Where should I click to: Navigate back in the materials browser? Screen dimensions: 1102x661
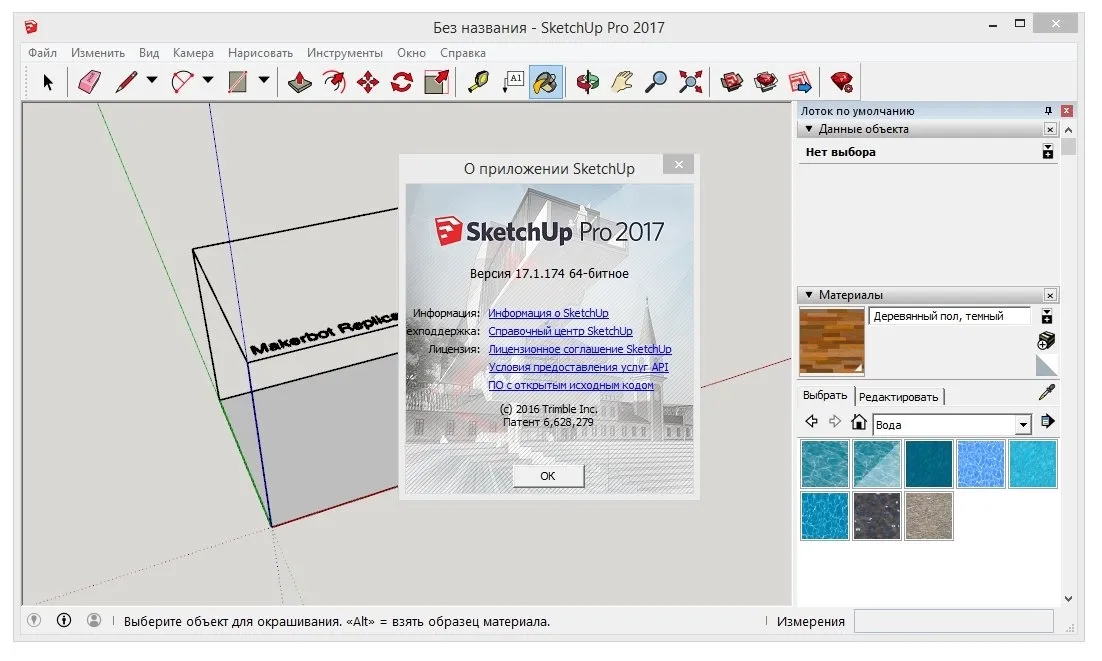(x=812, y=421)
